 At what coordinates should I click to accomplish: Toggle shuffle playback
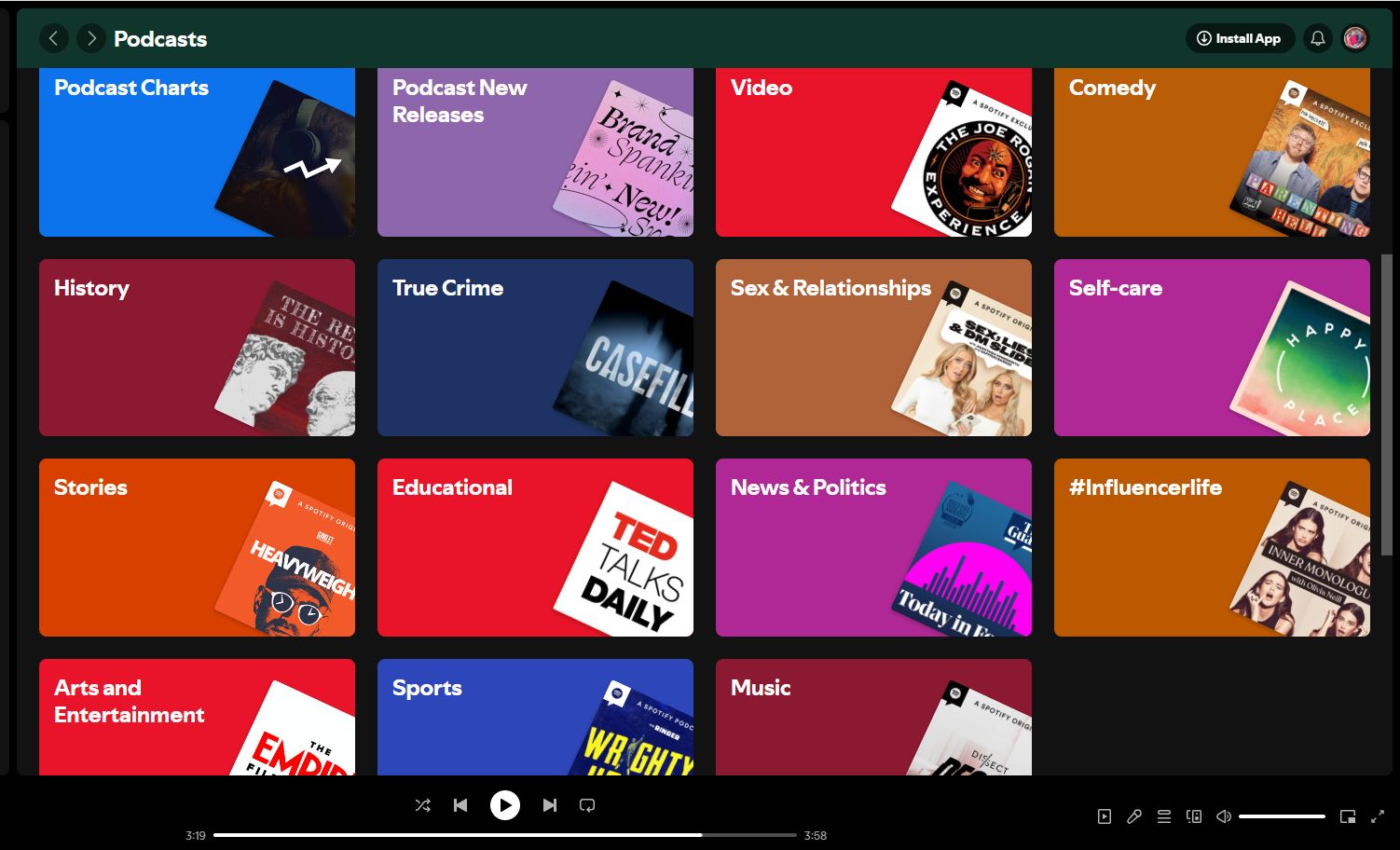pyautogui.click(x=422, y=805)
